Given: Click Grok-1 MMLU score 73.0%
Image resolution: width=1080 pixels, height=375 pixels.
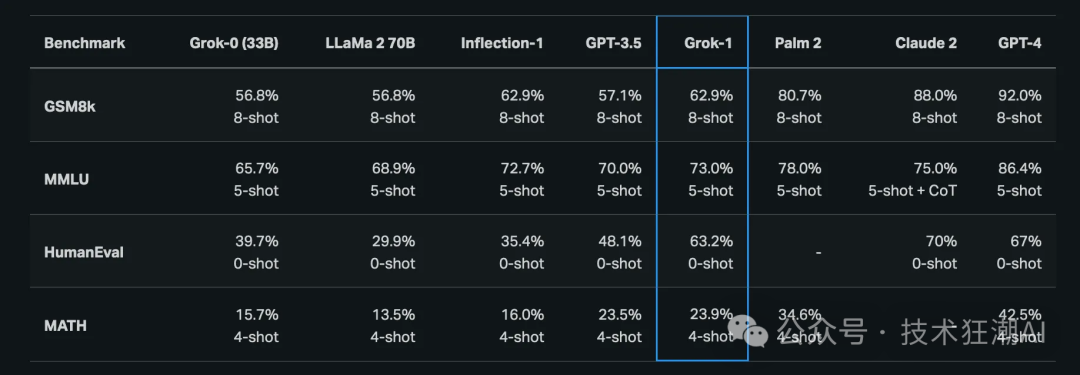Looking at the screenshot, I should pyautogui.click(x=712, y=168).
